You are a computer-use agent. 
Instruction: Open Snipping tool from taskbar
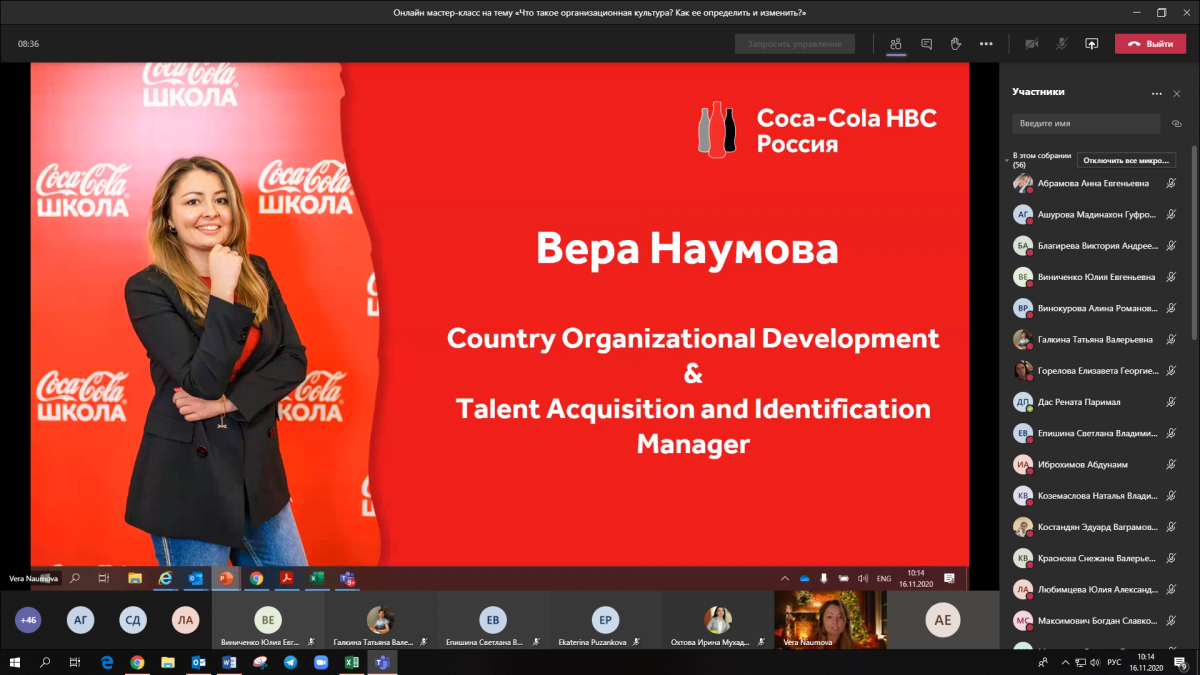click(x=260, y=662)
